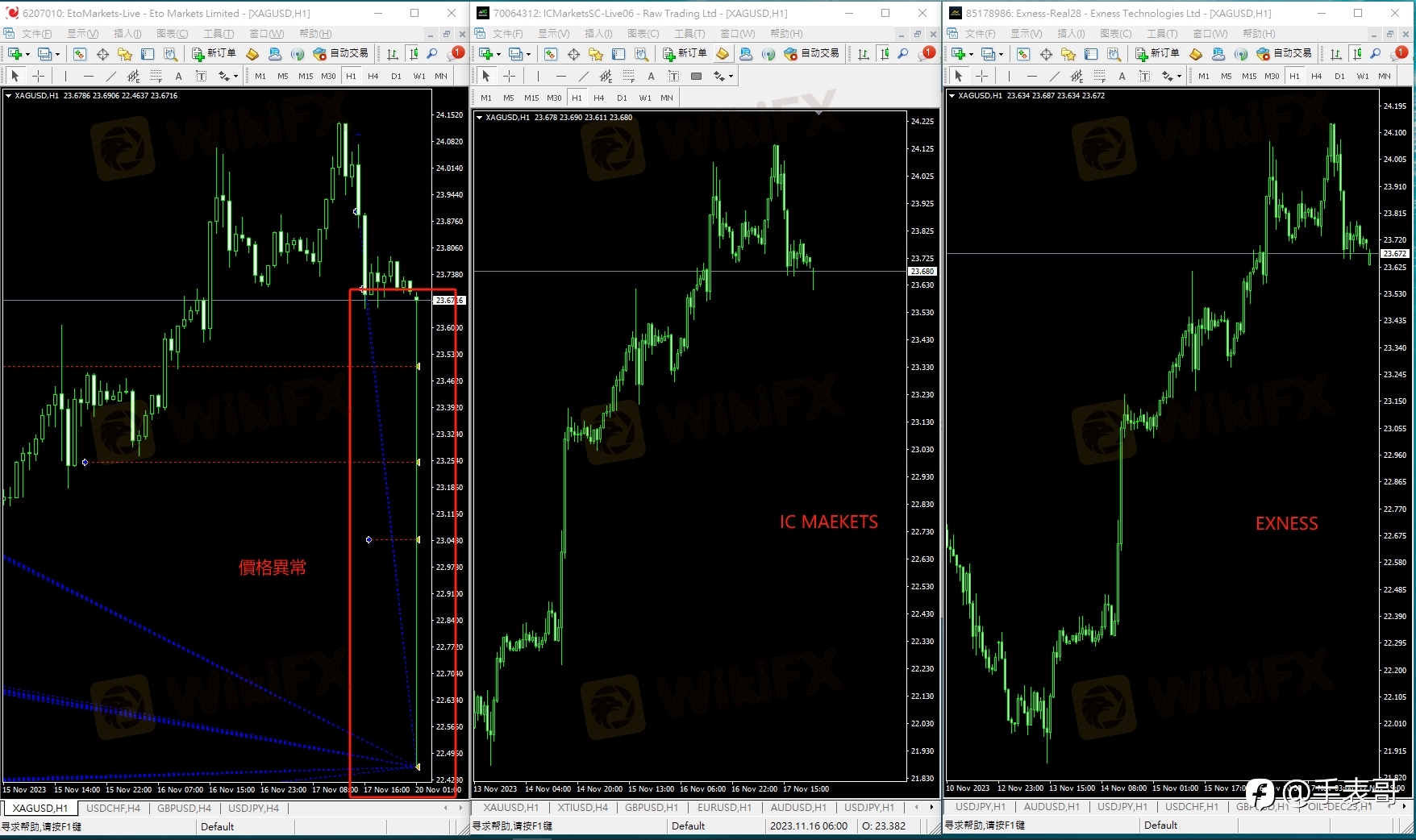This screenshot has width=1416, height=840.
Task: Open MQL5 community icon in ICMarkets window
Action: tap(746, 54)
